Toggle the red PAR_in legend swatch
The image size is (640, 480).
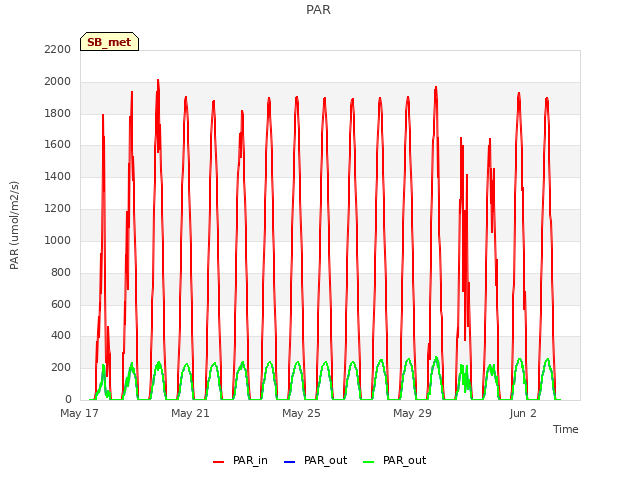pos(218,462)
